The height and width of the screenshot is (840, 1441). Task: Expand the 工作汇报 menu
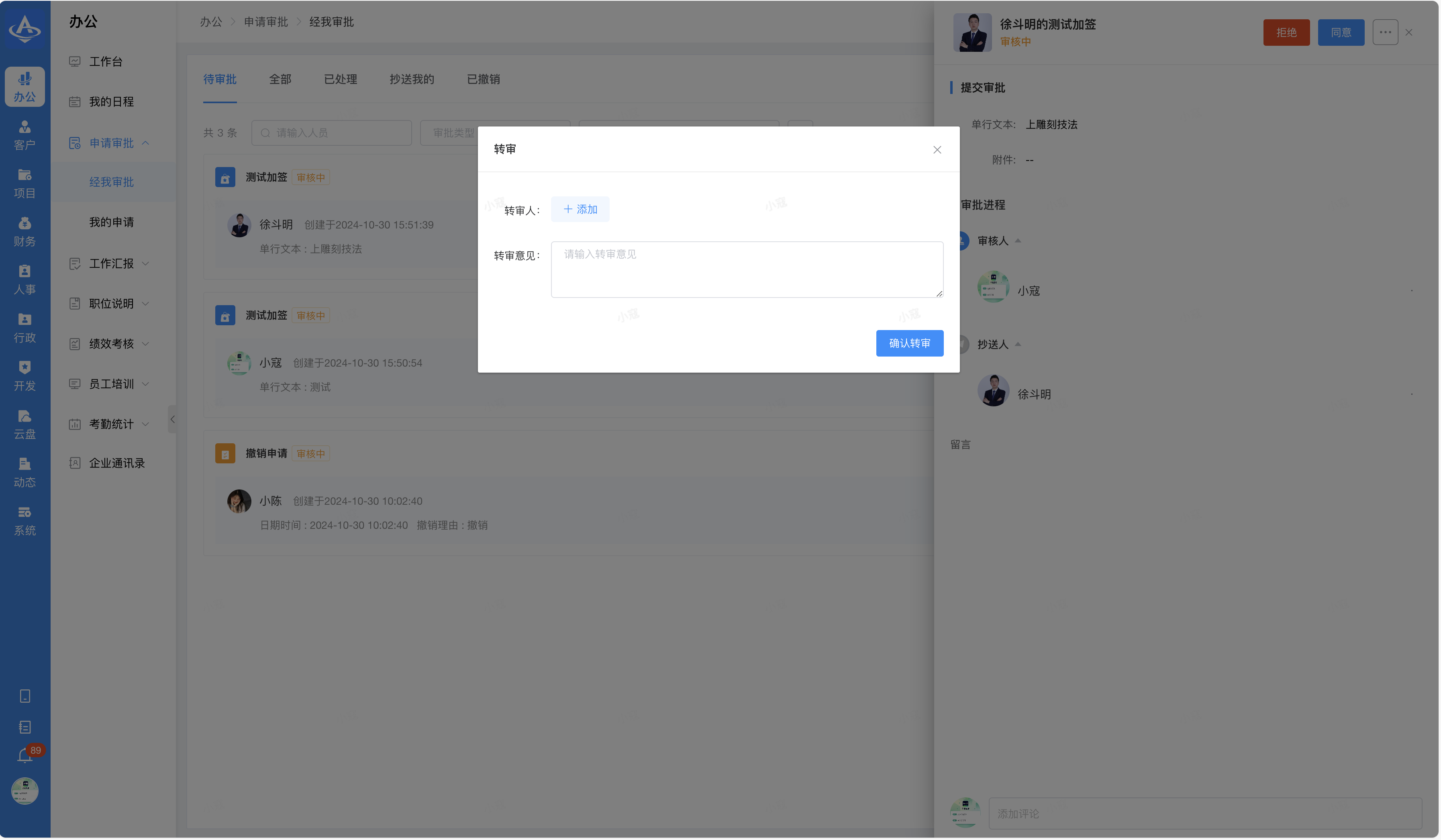[112, 264]
